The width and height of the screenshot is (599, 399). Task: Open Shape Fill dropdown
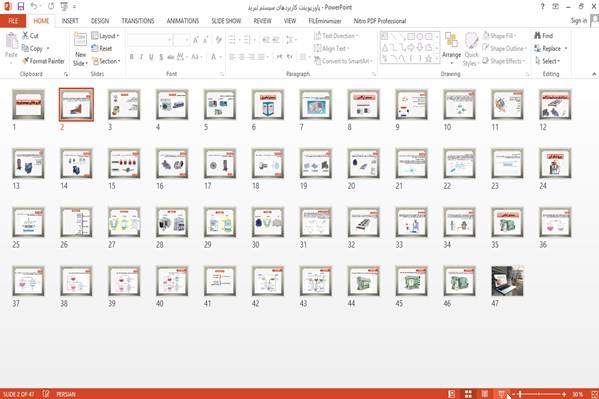pos(500,36)
